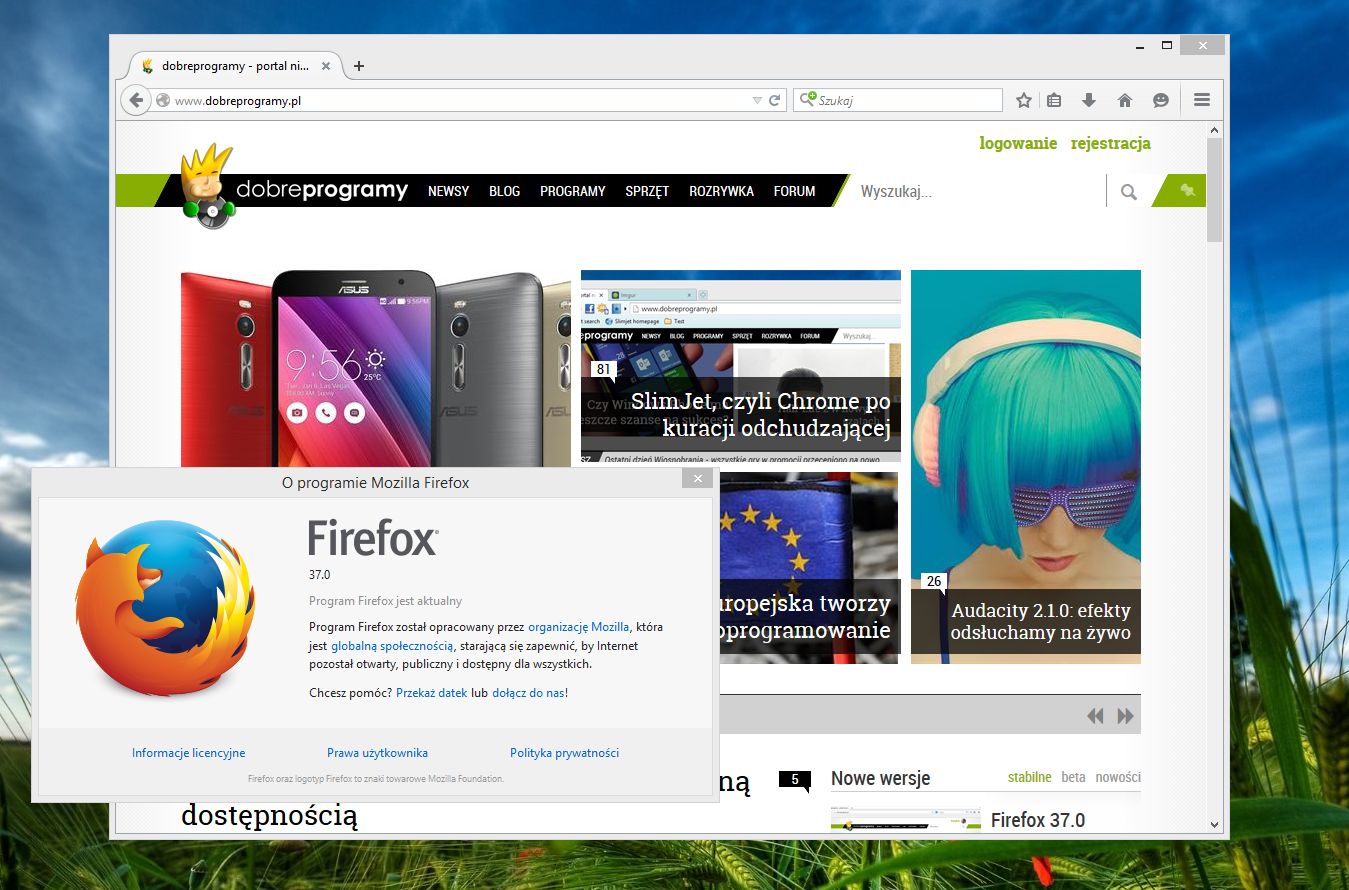Screen dimensions: 1349x890
Task: Open the 'organizację Mozilla' link
Action: 579,627
